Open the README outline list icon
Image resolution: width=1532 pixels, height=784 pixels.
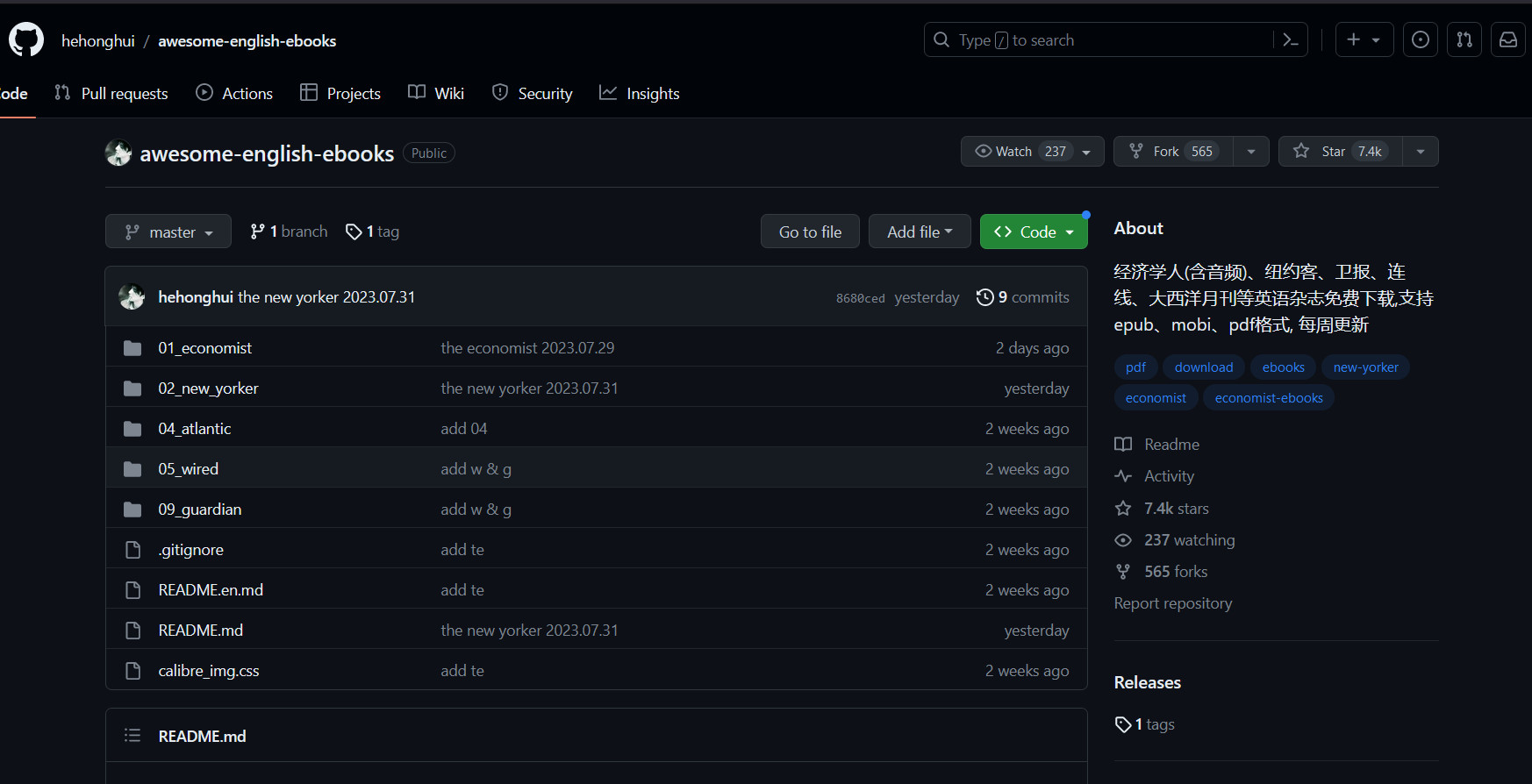[132, 736]
